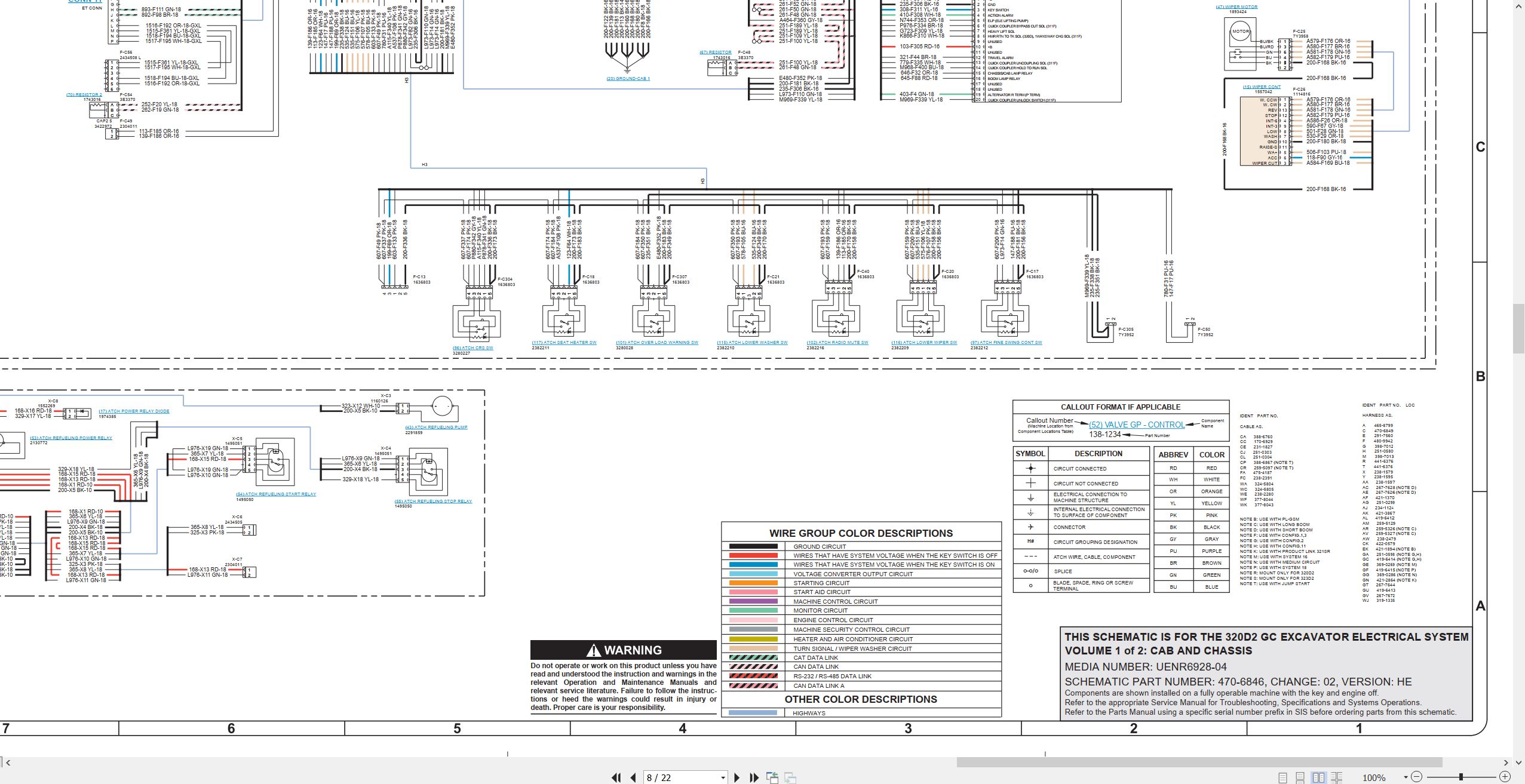Go to the next page
Image resolution: width=1525 pixels, height=784 pixels.
[x=737, y=777]
